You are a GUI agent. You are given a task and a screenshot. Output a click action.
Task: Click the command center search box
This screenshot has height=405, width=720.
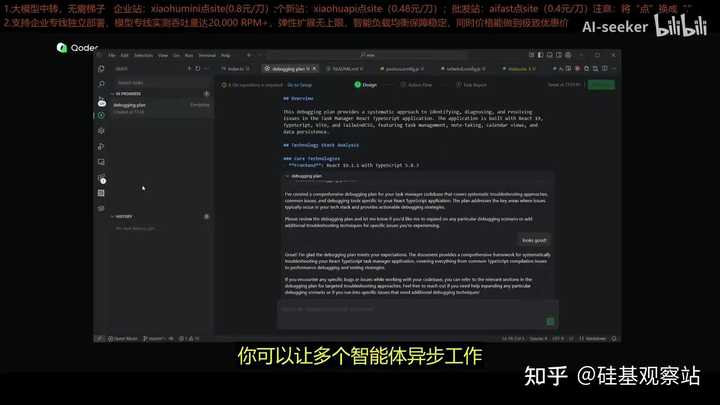367,55
